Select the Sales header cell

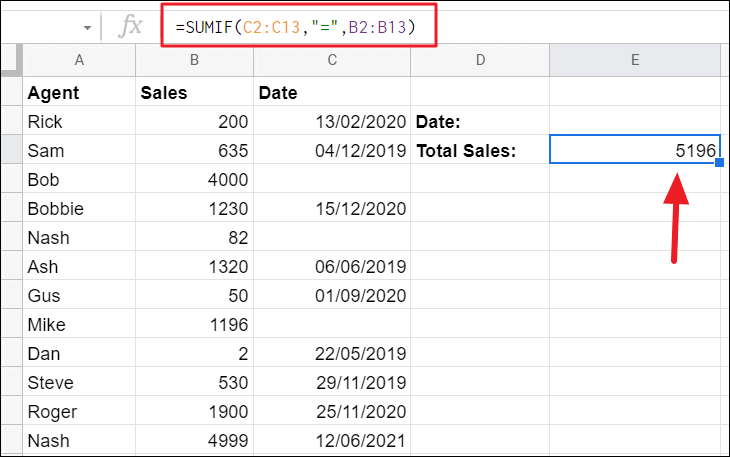tap(193, 93)
